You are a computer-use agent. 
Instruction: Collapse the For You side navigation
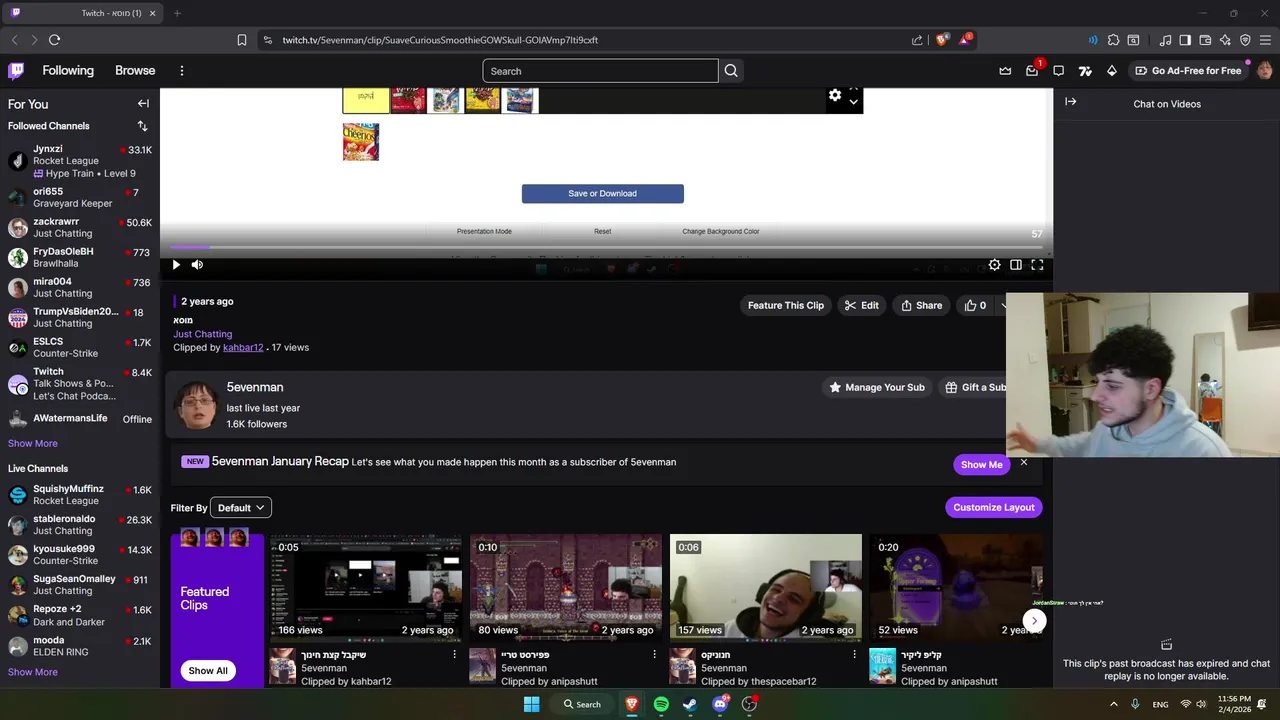[x=143, y=104]
